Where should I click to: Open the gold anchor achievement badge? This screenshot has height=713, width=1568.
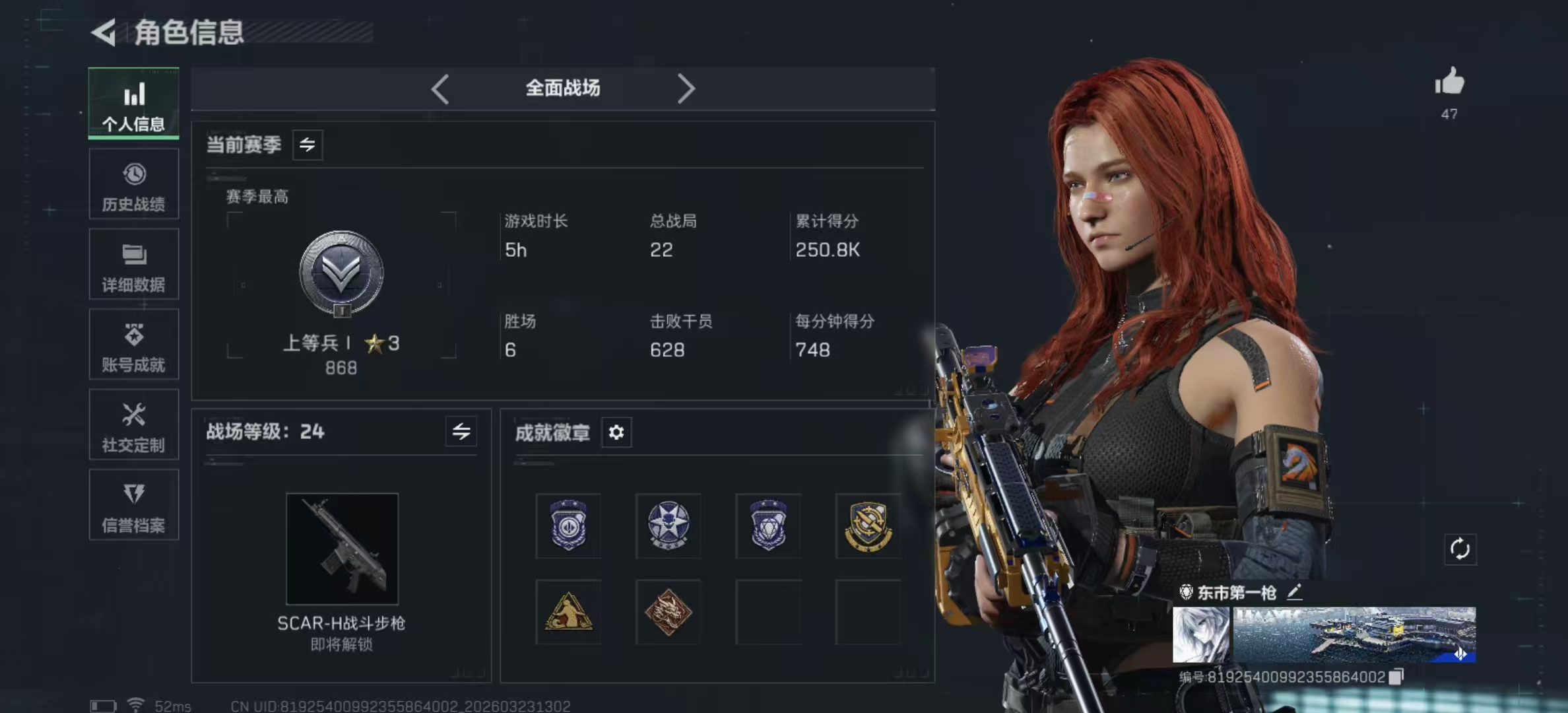coord(868,526)
